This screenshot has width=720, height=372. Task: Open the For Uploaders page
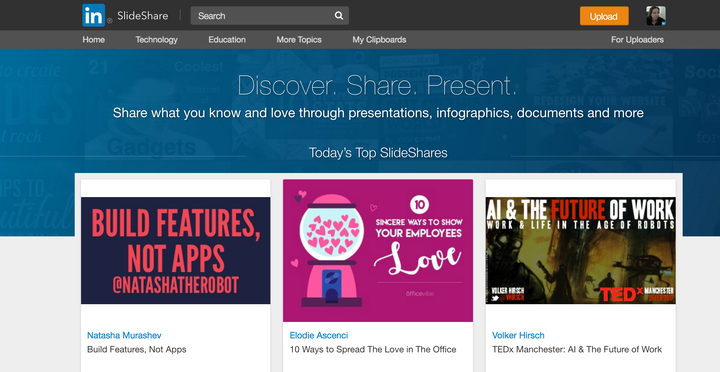tap(637, 39)
